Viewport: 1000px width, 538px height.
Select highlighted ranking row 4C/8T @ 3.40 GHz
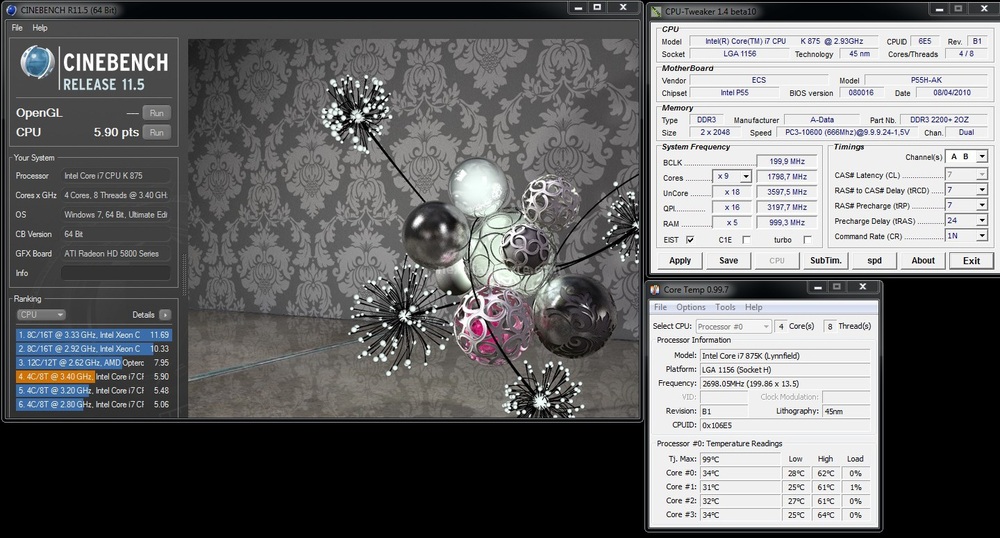pyautogui.click(x=94, y=377)
